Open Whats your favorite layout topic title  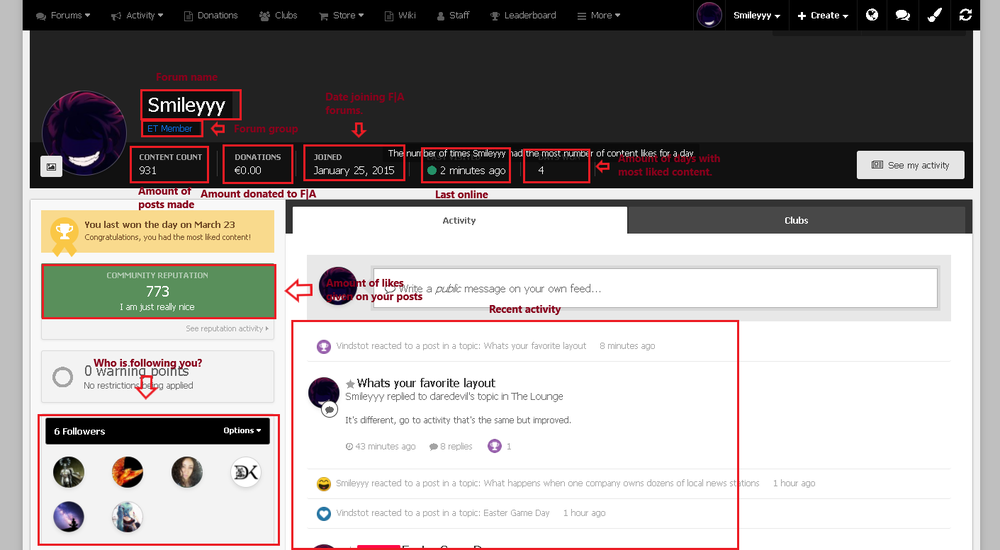[425, 383]
